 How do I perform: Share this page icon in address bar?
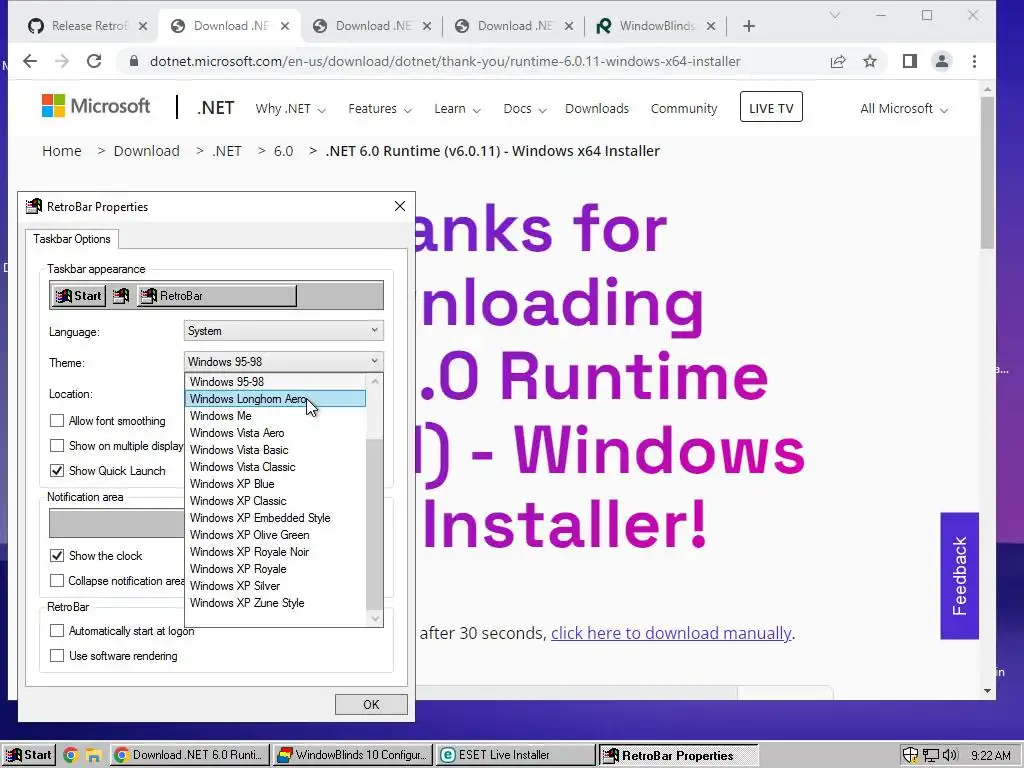(838, 61)
